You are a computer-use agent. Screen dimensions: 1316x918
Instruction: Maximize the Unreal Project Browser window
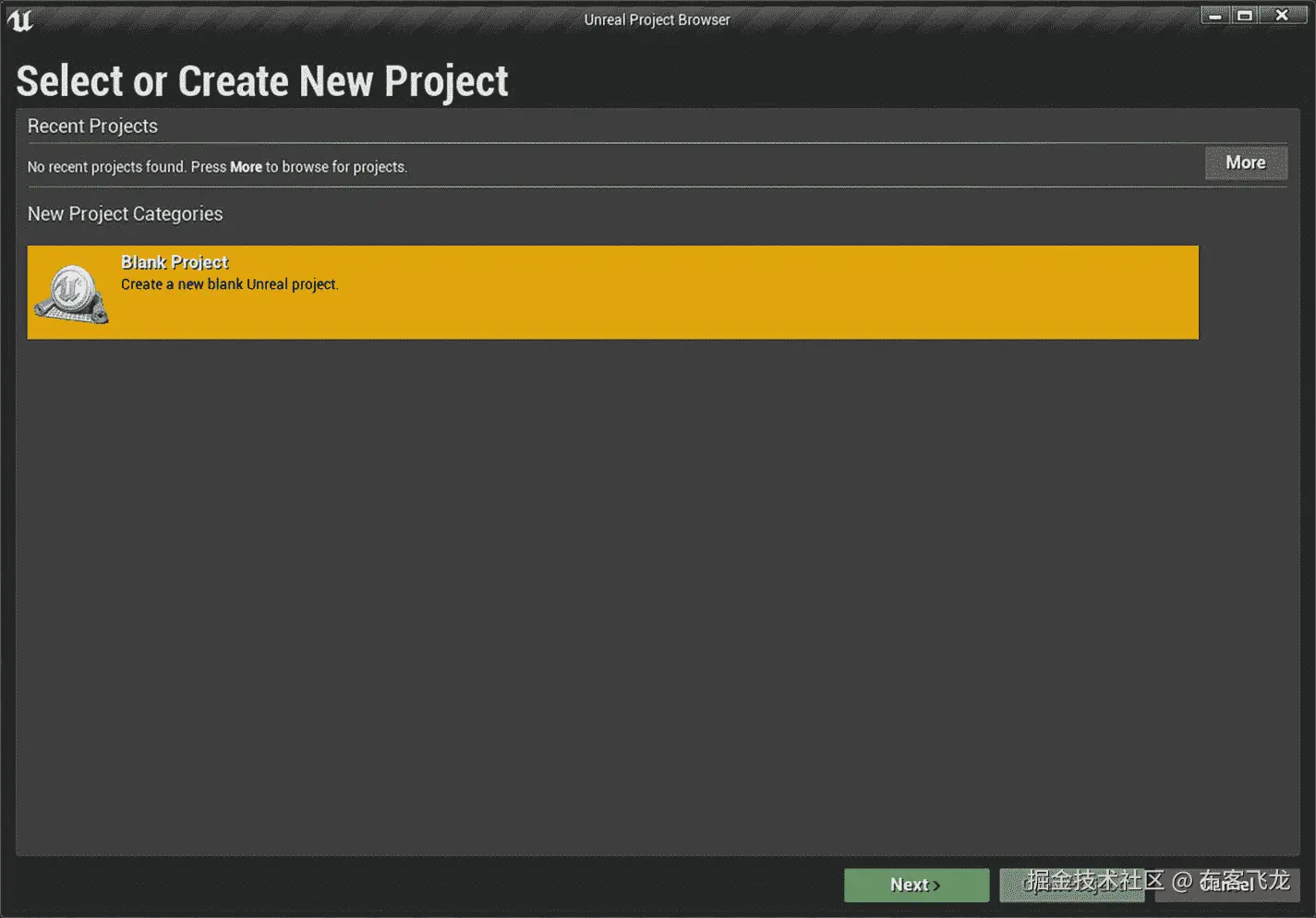(x=1245, y=15)
